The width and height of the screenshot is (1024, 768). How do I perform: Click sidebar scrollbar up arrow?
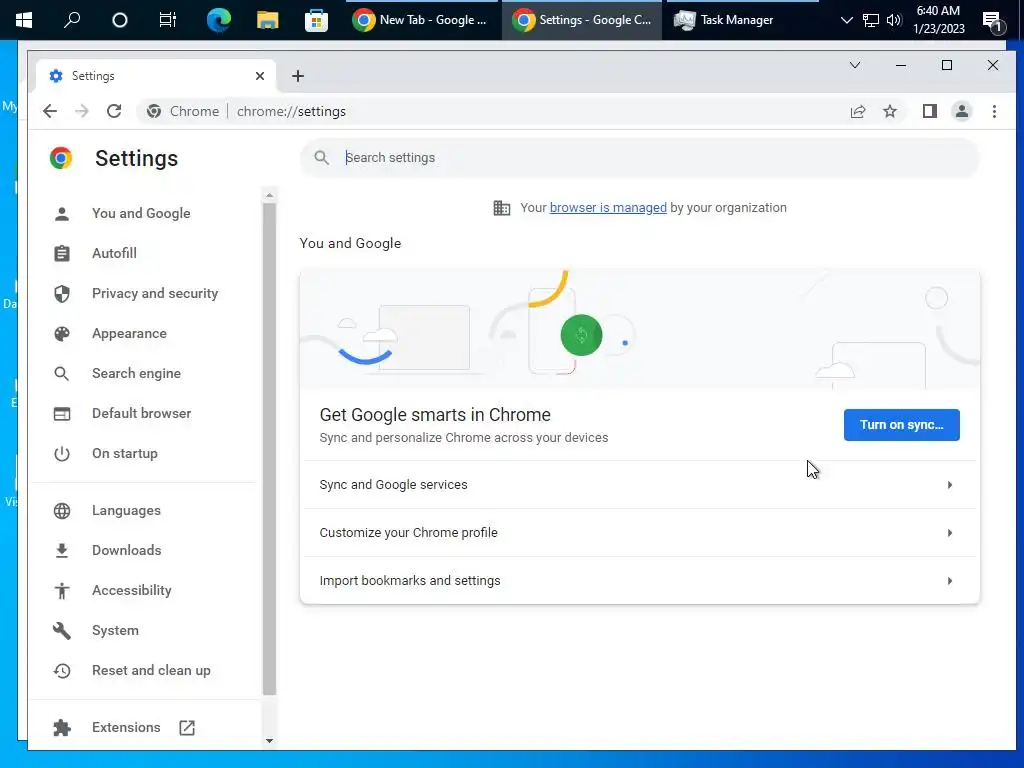(x=269, y=195)
